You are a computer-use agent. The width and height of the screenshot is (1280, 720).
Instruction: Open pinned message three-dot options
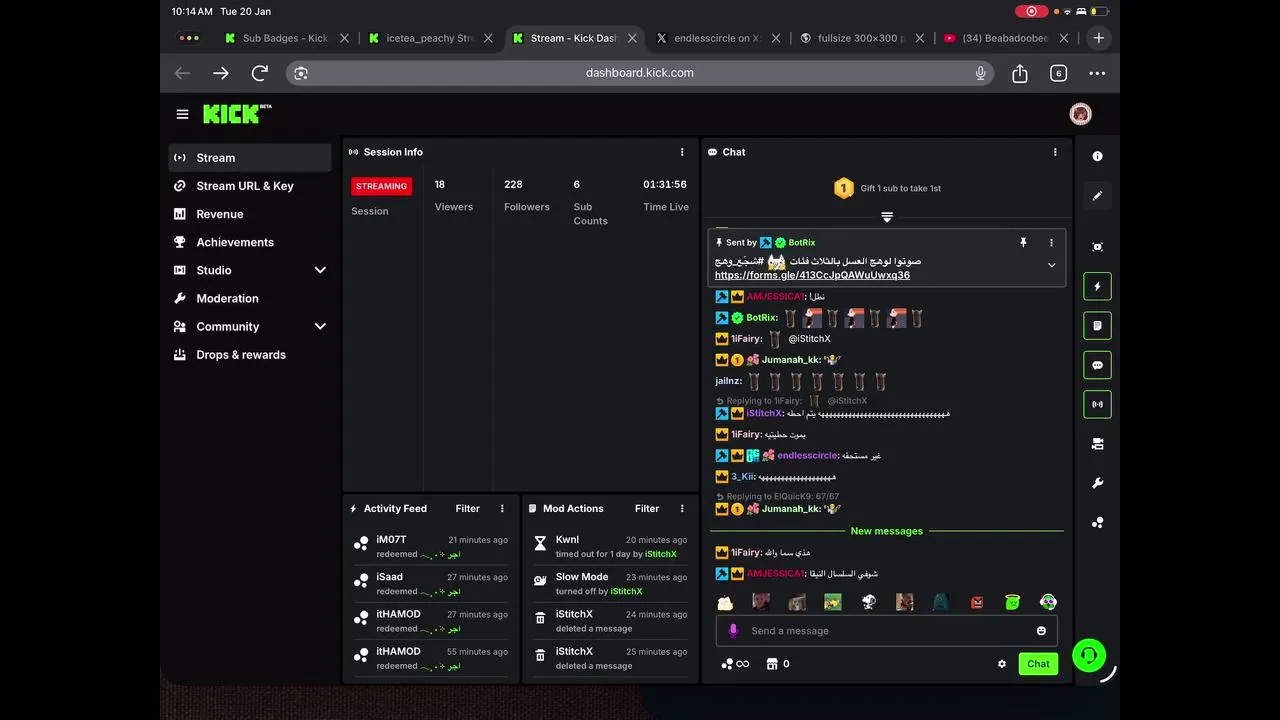(1051, 242)
